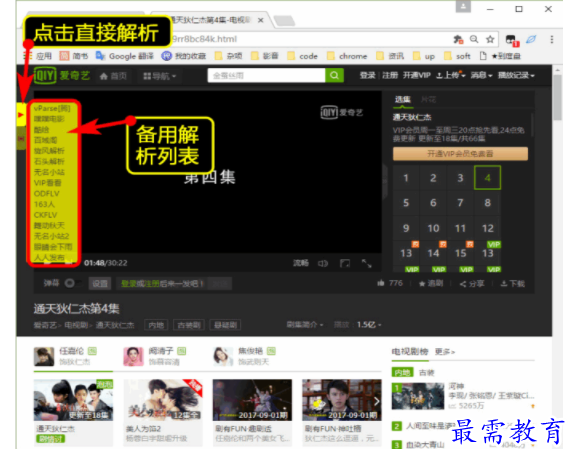
Task: Click the player widescreen mode icon
Action: tap(345, 263)
